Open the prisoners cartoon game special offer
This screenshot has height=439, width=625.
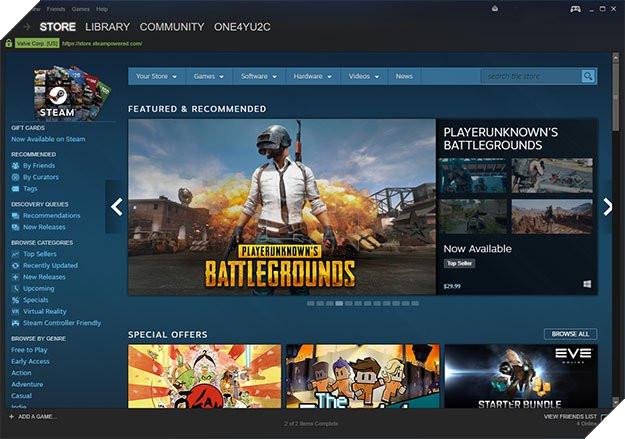[363, 376]
